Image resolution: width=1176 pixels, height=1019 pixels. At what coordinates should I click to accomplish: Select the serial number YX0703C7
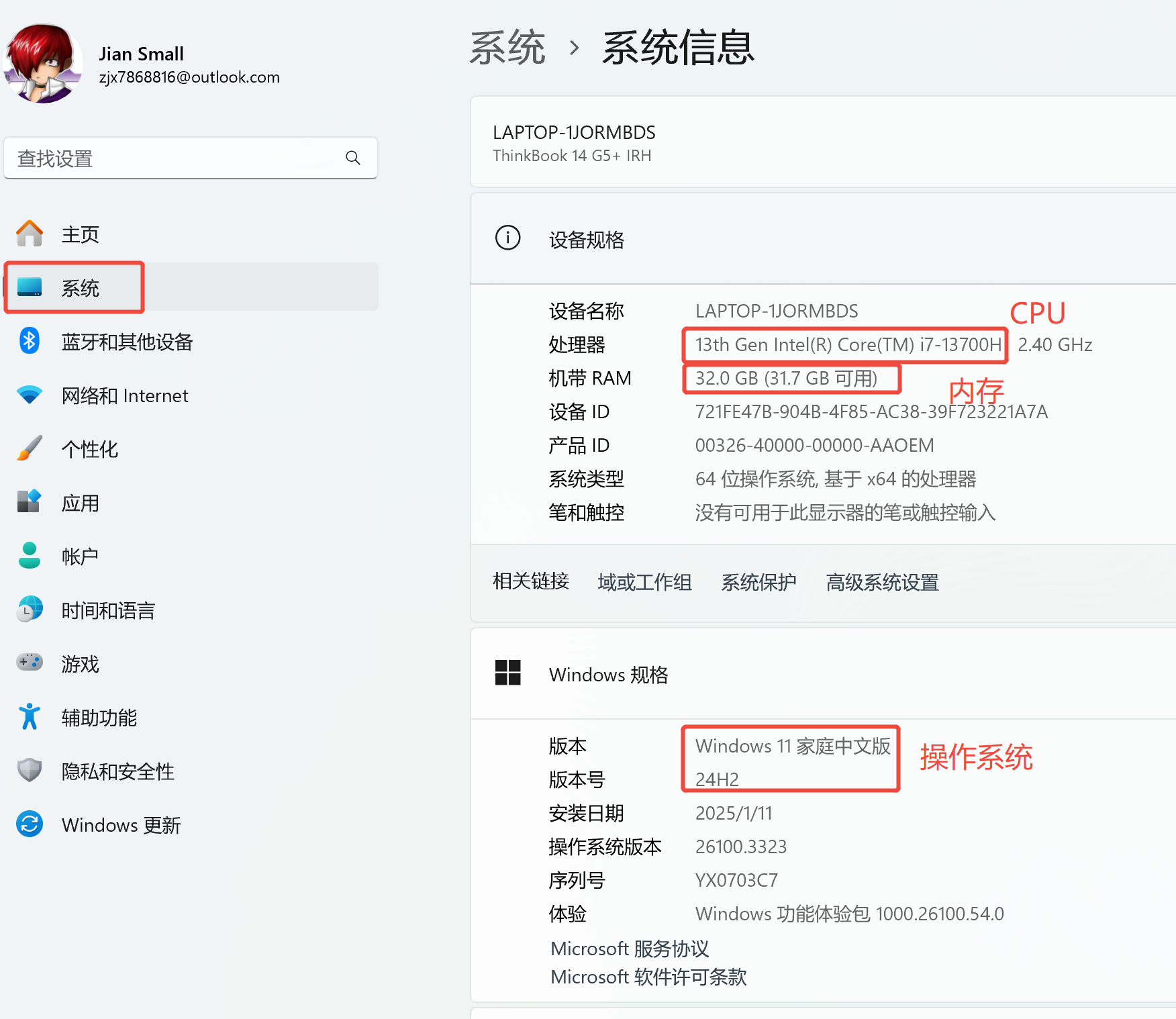click(x=736, y=880)
